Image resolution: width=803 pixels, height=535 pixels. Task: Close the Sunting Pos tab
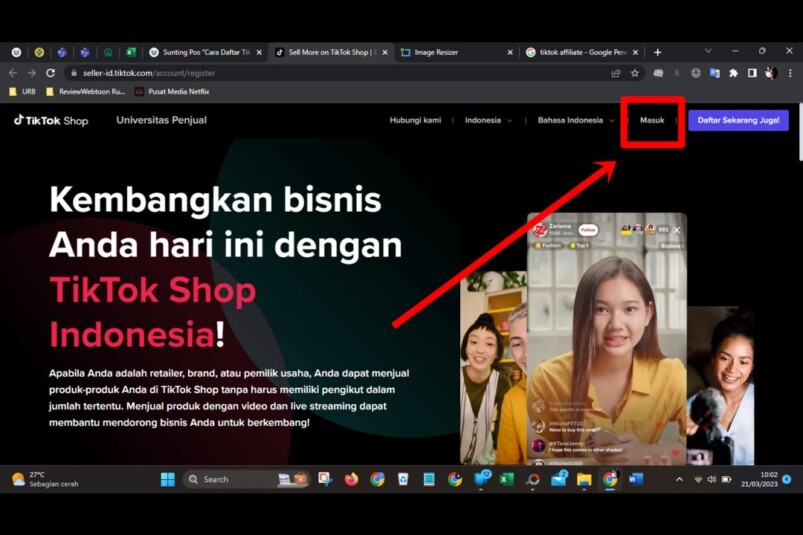click(x=259, y=52)
